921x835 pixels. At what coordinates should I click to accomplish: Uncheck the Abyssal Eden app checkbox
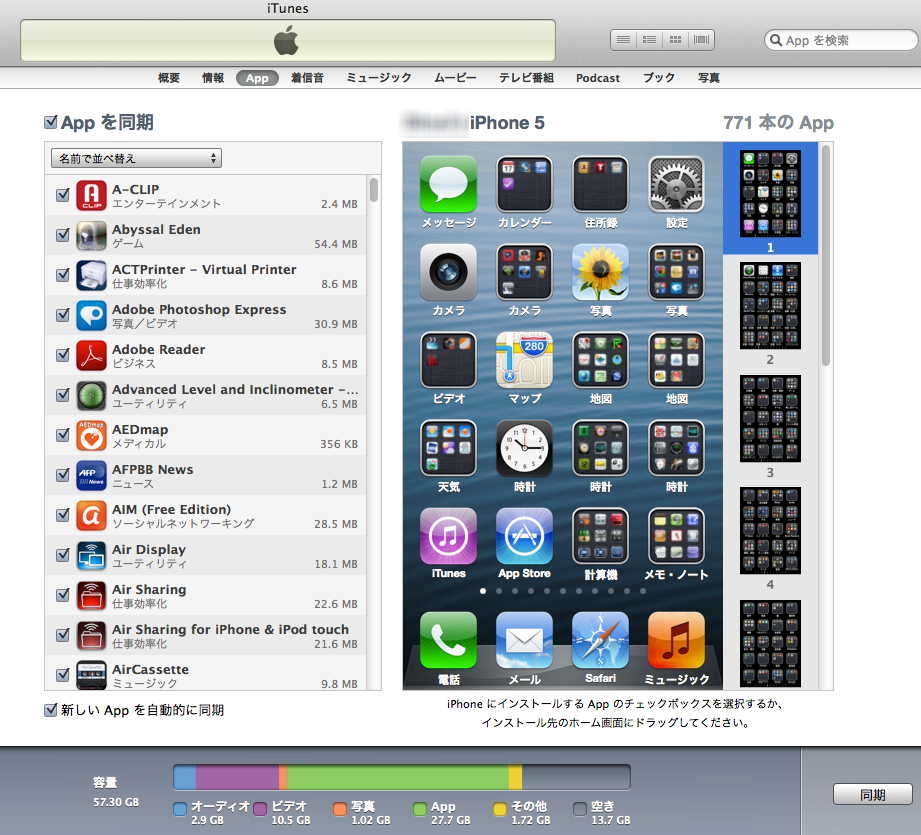point(63,236)
